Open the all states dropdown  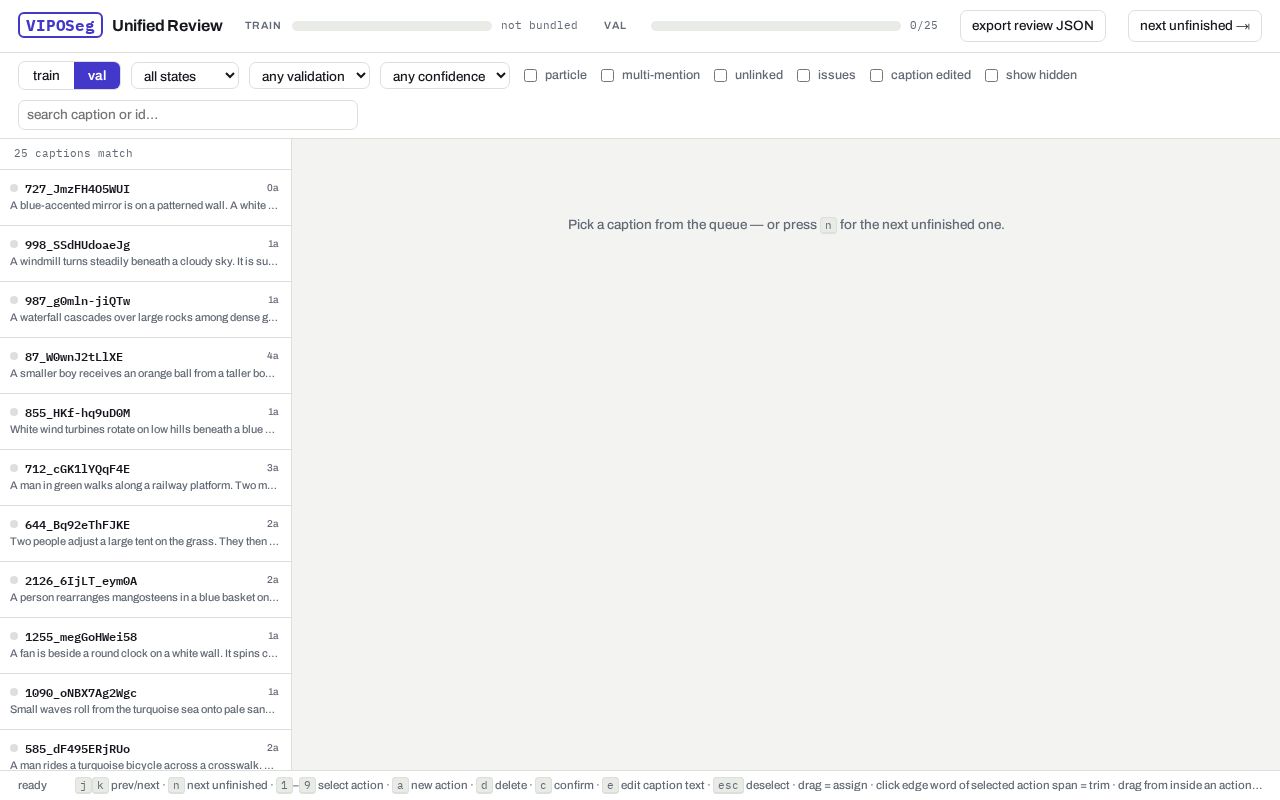(185, 76)
